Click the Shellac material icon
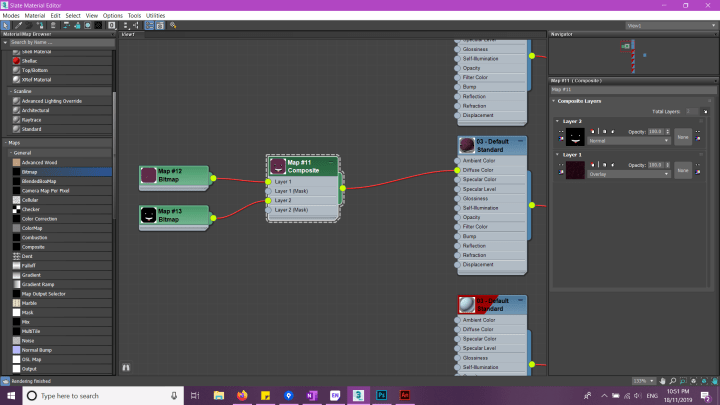The height and width of the screenshot is (405, 720). point(16,62)
